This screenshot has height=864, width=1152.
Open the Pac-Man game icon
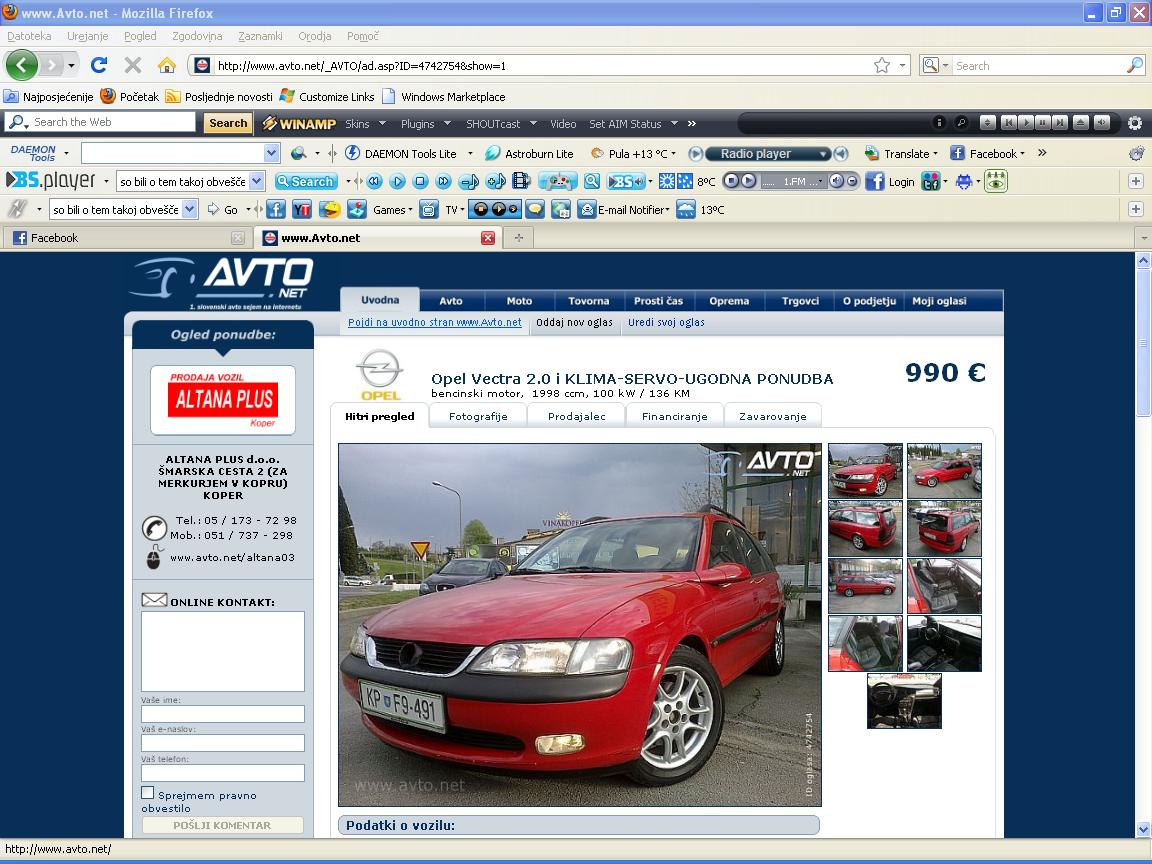330,210
